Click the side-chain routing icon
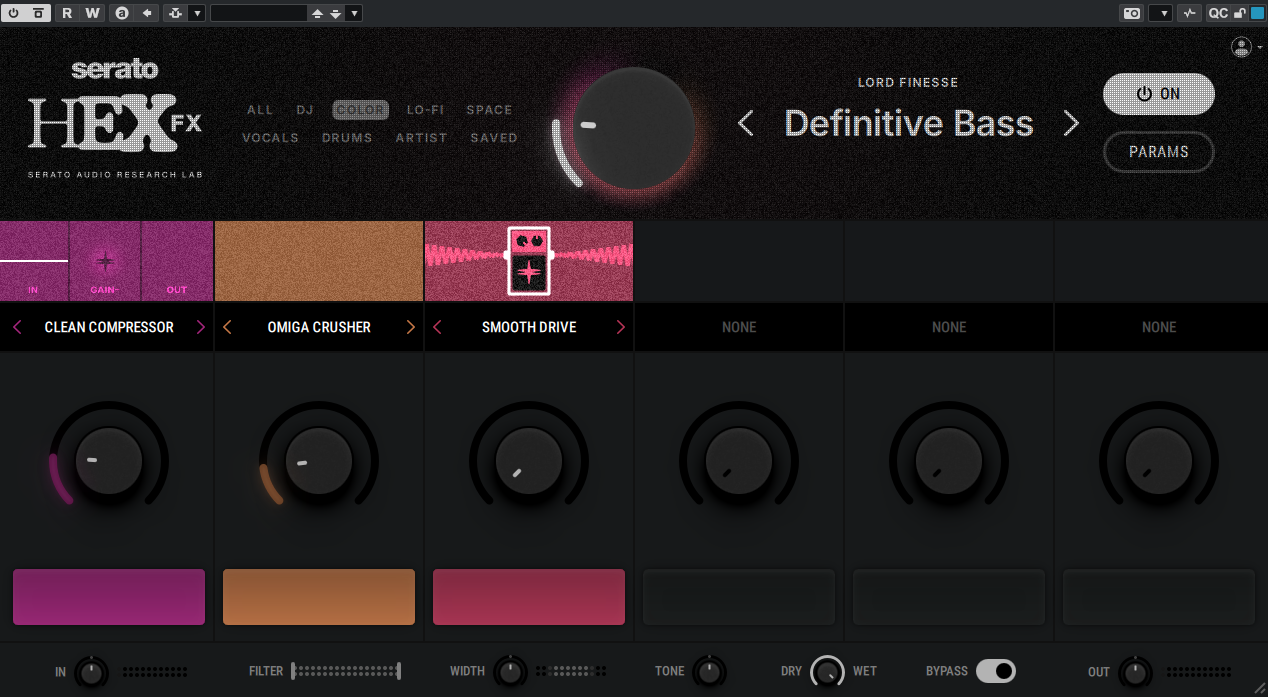The image size is (1268, 697). point(176,13)
